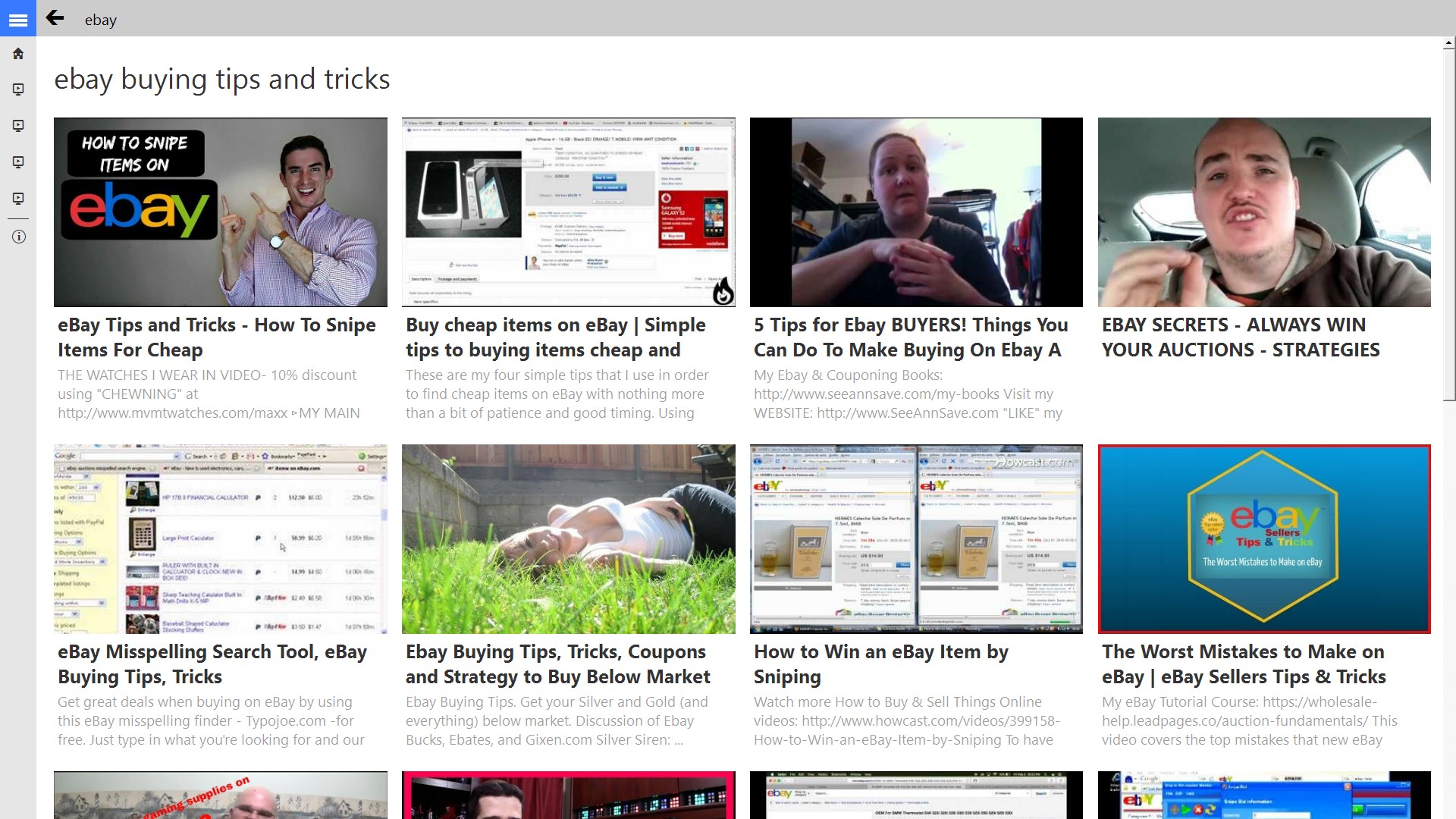The width and height of the screenshot is (1456, 819).
Task: Open 'How To Snipe Items On eBay' thumbnail
Action: coord(221,212)
